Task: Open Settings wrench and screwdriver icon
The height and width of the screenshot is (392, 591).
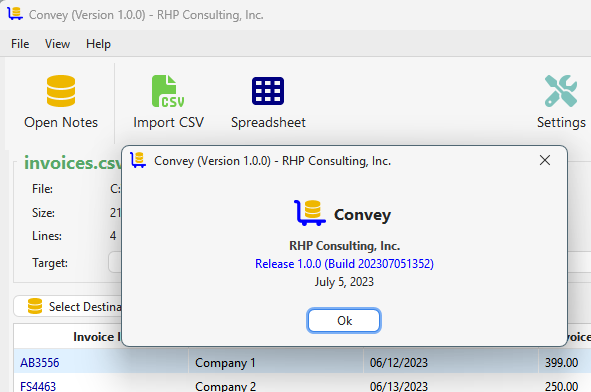Action: (x=561, y=91)
